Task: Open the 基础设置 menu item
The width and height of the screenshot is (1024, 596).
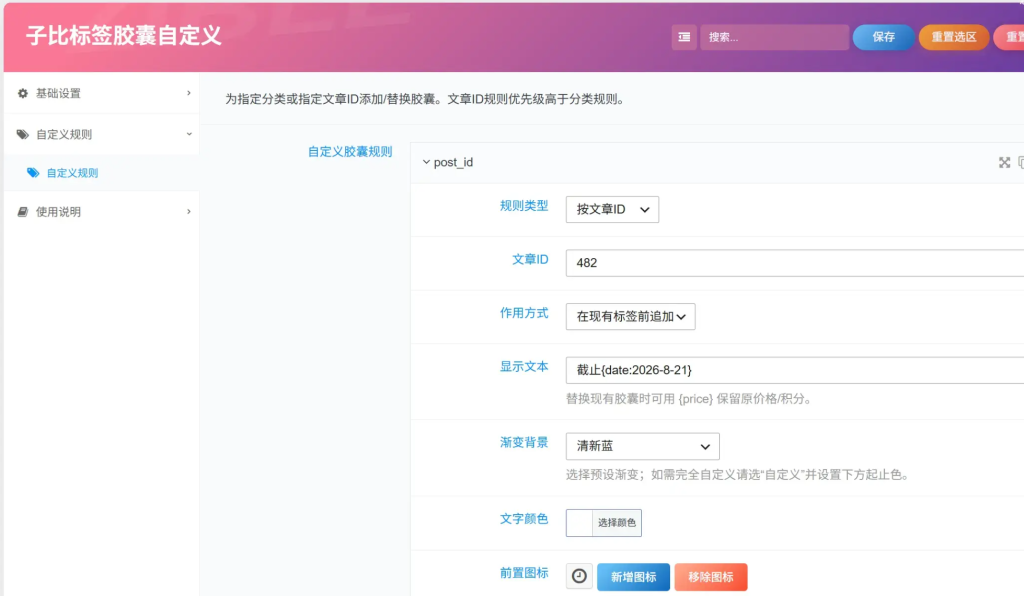Action: (102, 93)
